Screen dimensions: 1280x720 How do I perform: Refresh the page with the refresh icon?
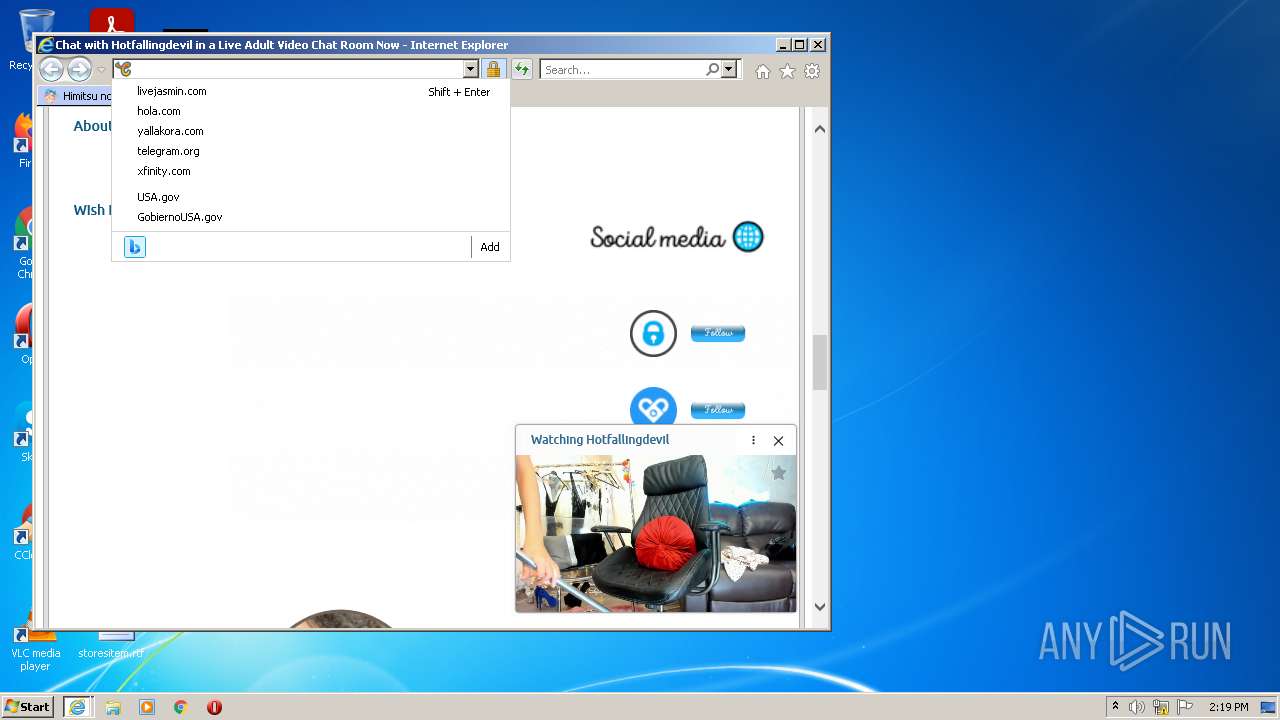tap(521, 69)
